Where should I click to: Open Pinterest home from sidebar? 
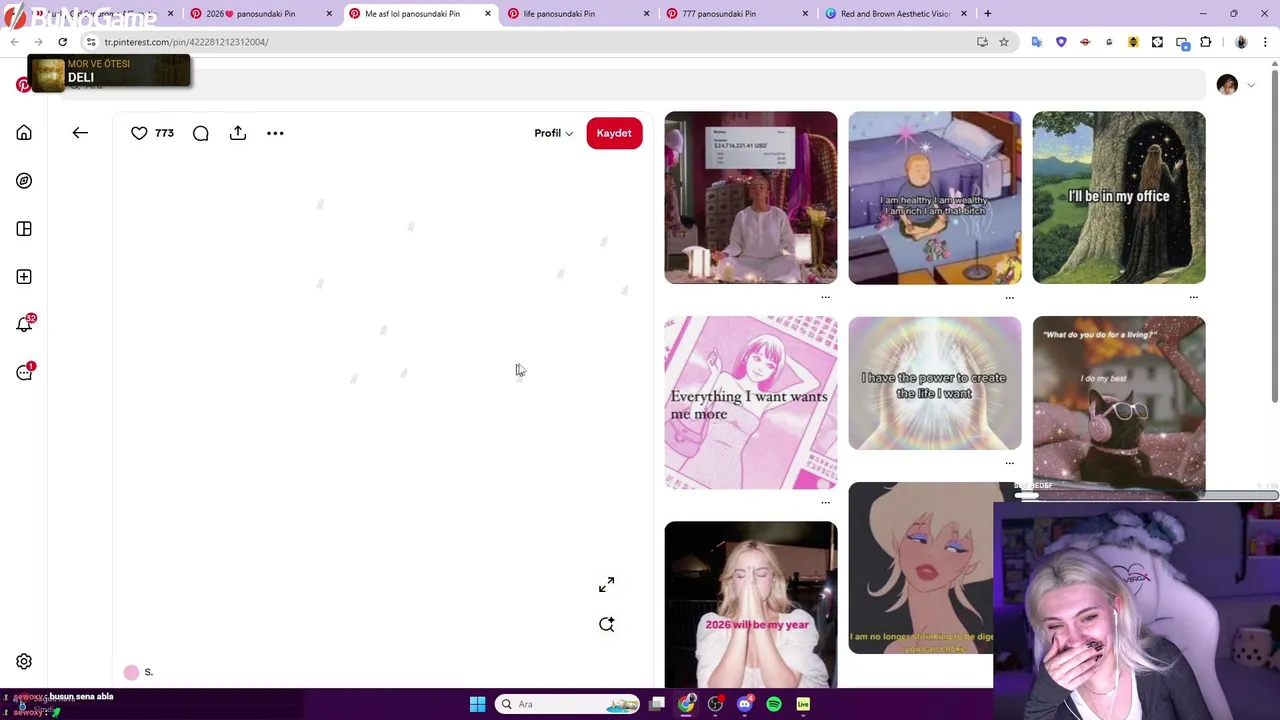tap(24, 133)
